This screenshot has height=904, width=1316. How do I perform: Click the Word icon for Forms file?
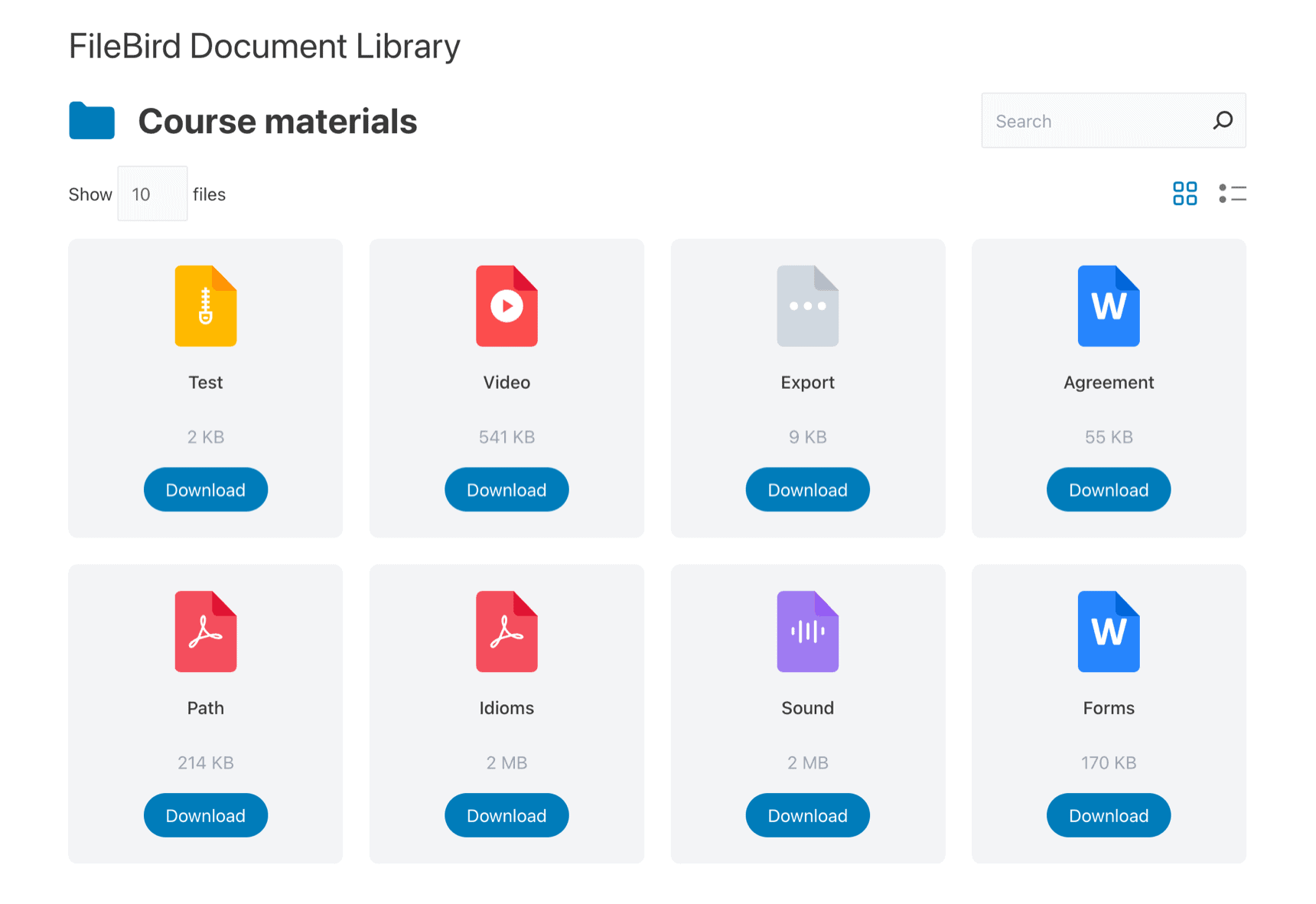coord(1108,631)
